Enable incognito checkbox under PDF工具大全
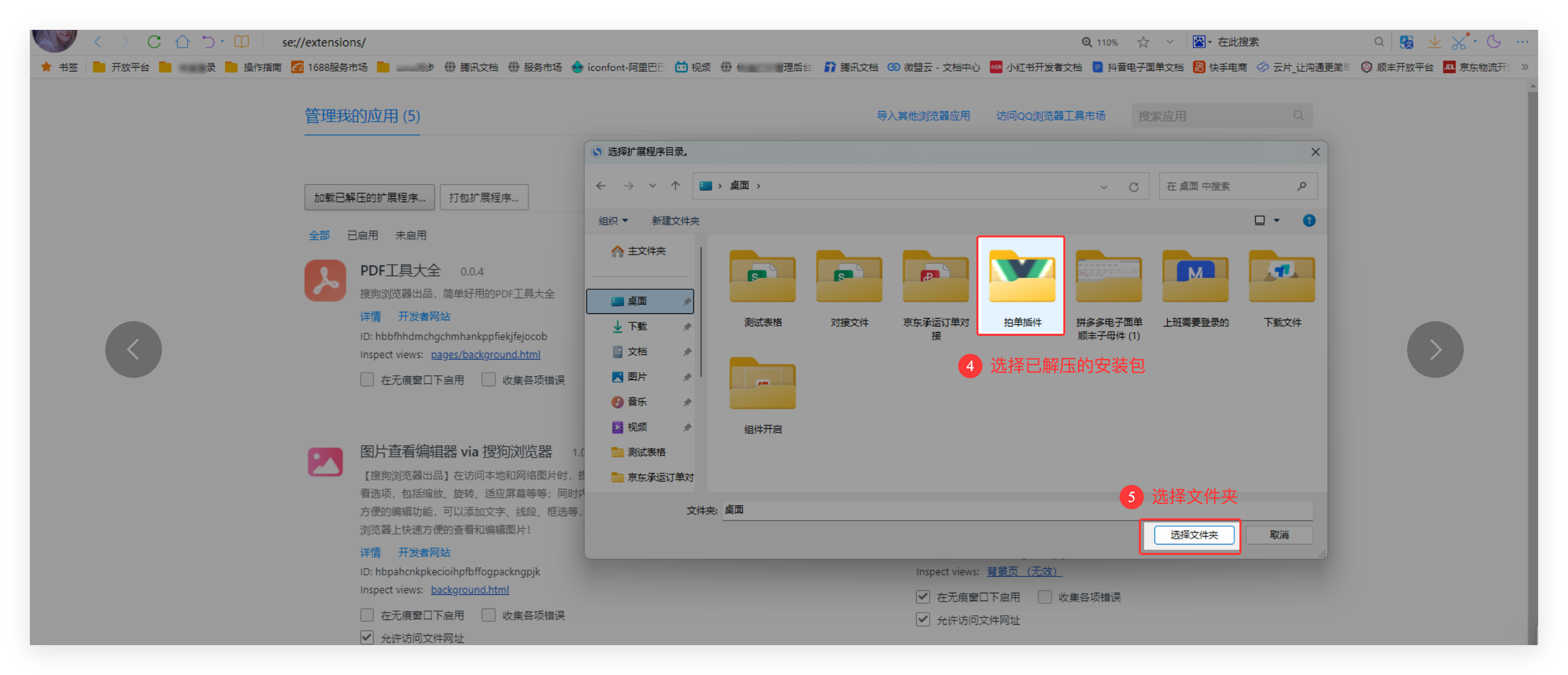The image size is (1568, 675). coord(367,380)
